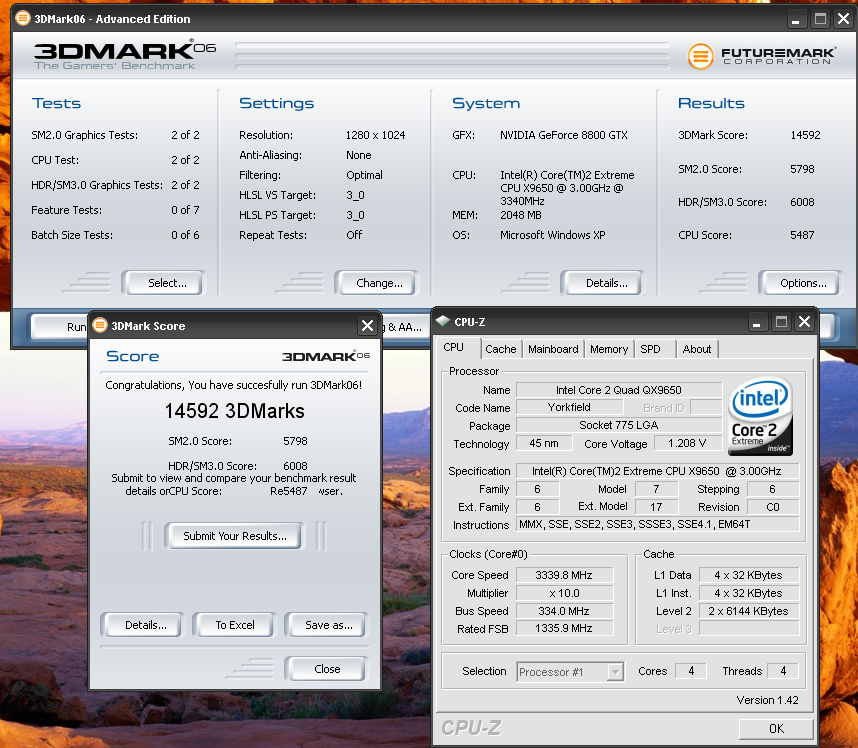Click Details... under System in 3DMark06
Viewport: 858px width, 748px height.
602,283
